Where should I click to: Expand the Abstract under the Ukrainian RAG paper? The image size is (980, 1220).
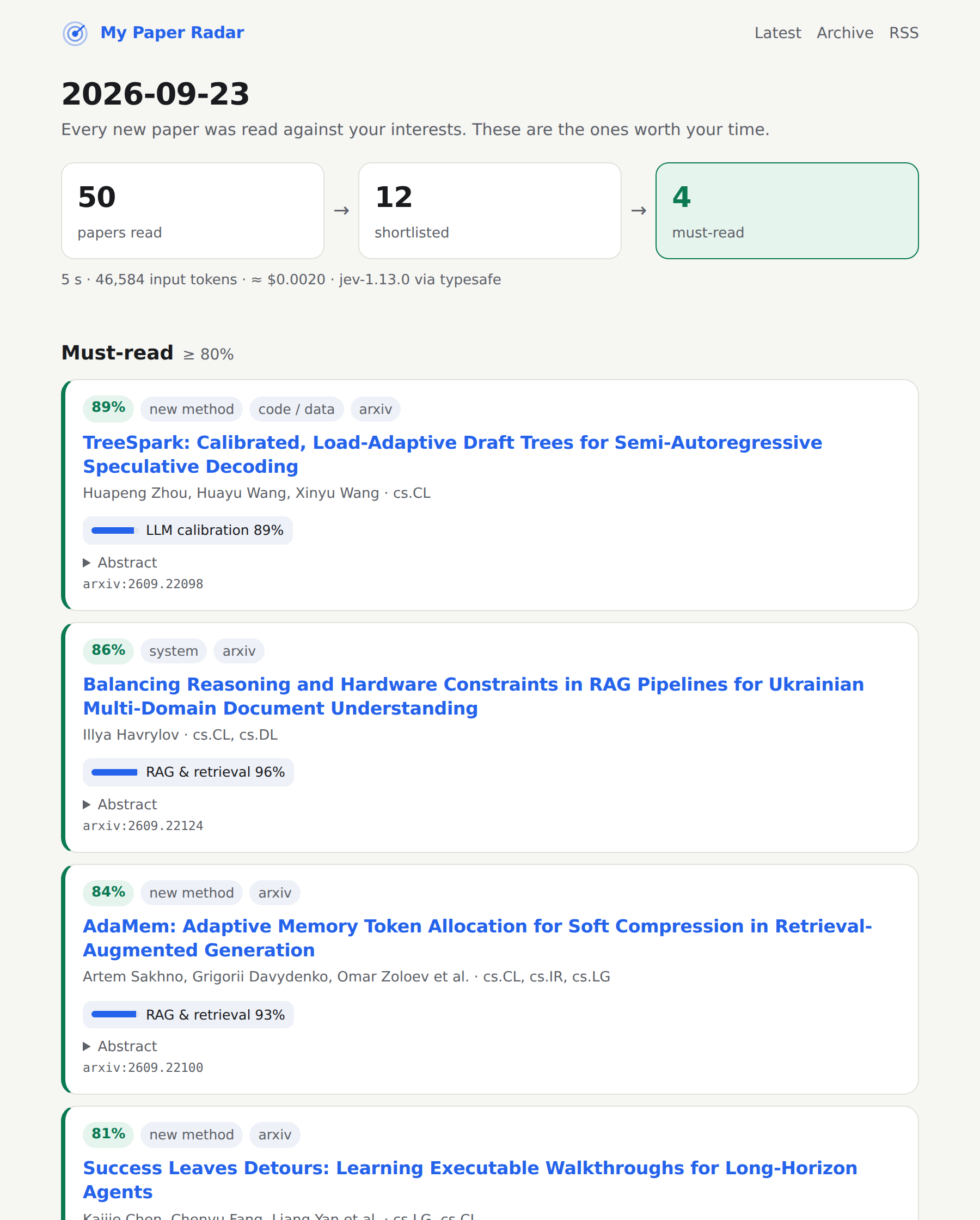(120, 804)
